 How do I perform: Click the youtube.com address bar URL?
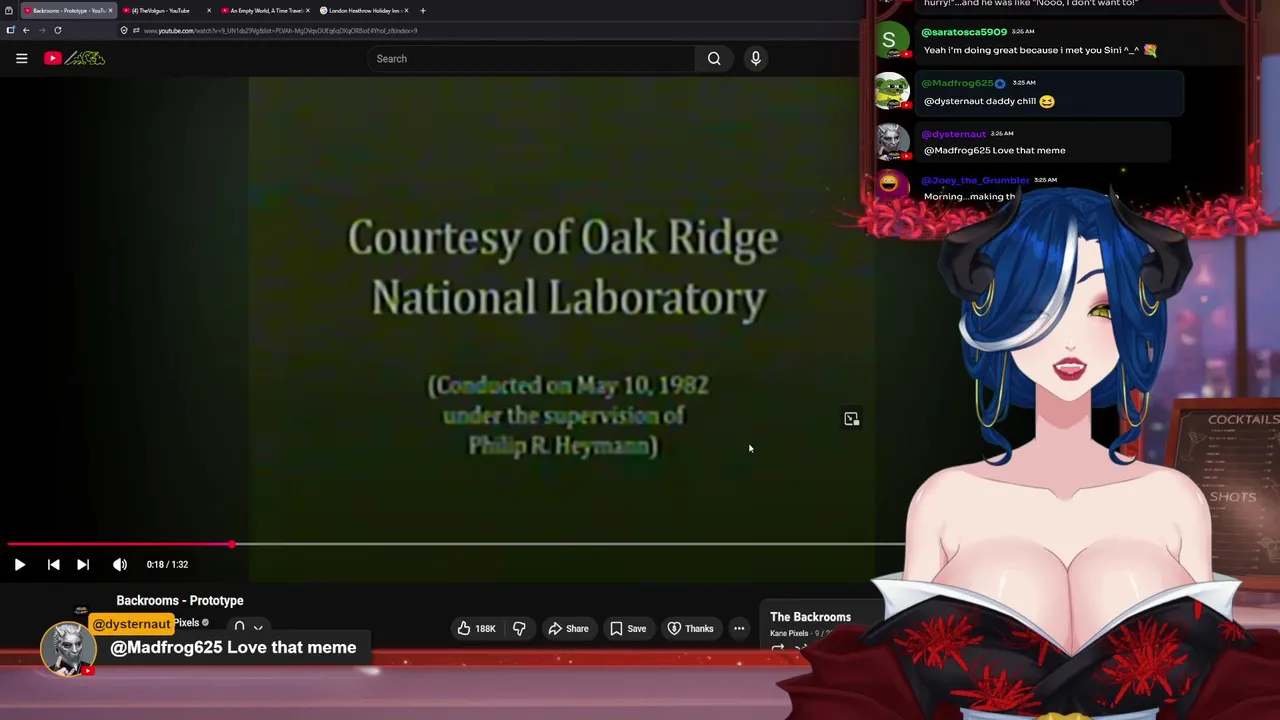point(280,30)
